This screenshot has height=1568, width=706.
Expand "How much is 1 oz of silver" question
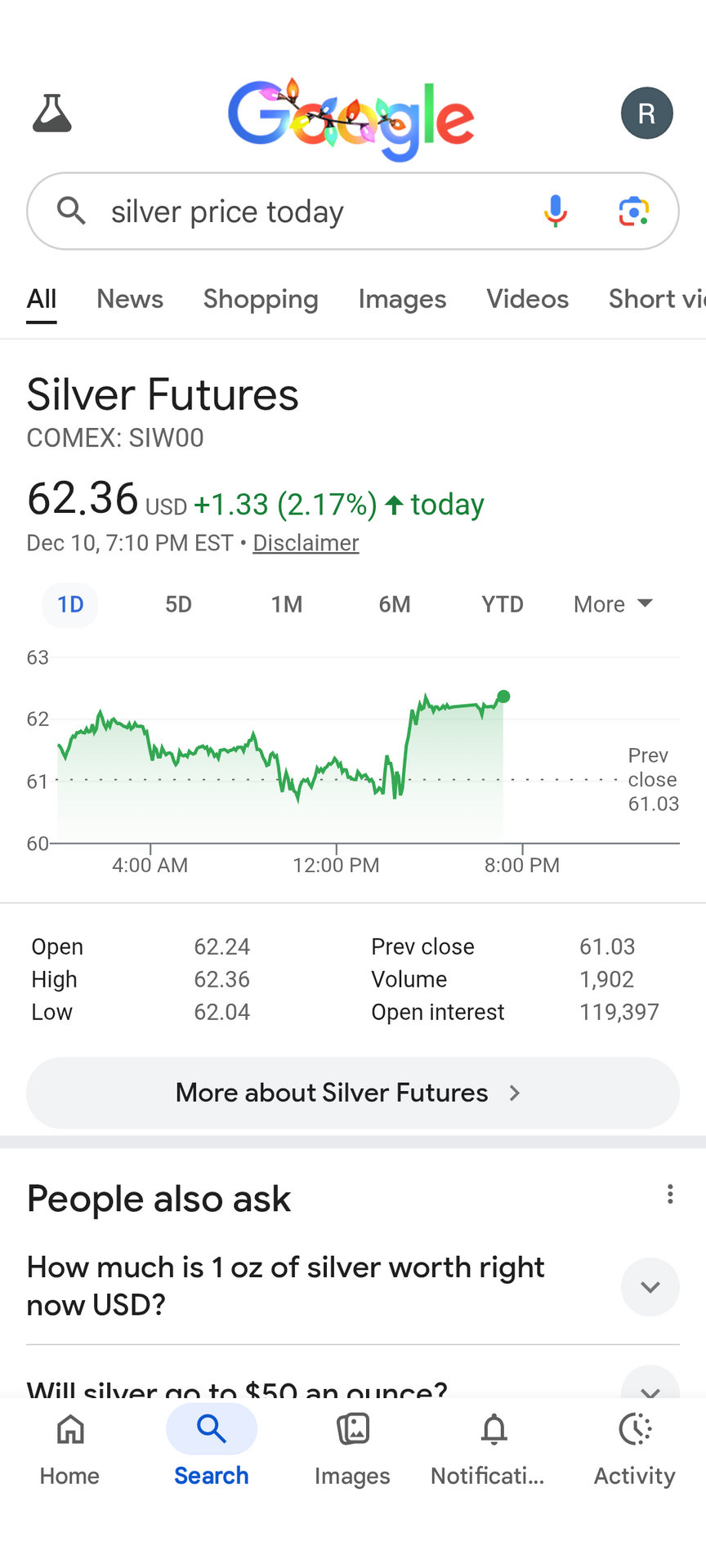650,1287
